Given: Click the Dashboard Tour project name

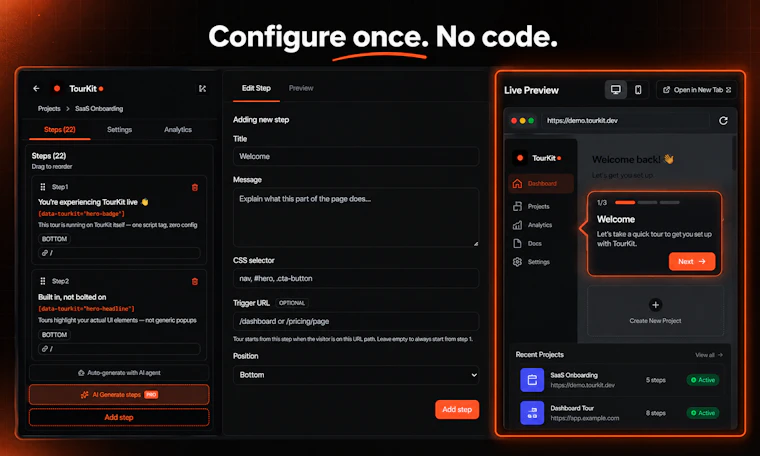Looking at the screenshot, I should point(572,408).
